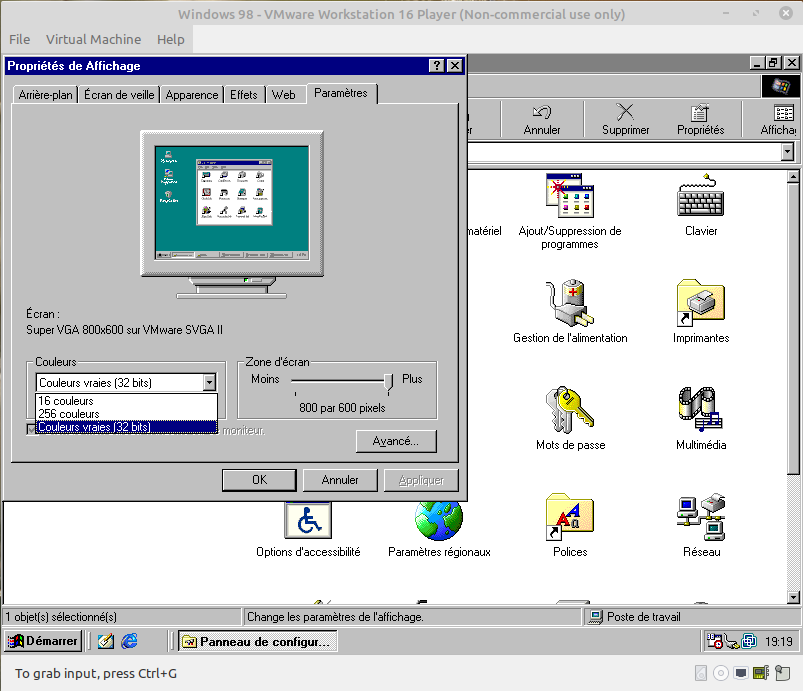Click the scrollbar down arrow
Viewport: 803px width, 691px height.
pos(793,597)
